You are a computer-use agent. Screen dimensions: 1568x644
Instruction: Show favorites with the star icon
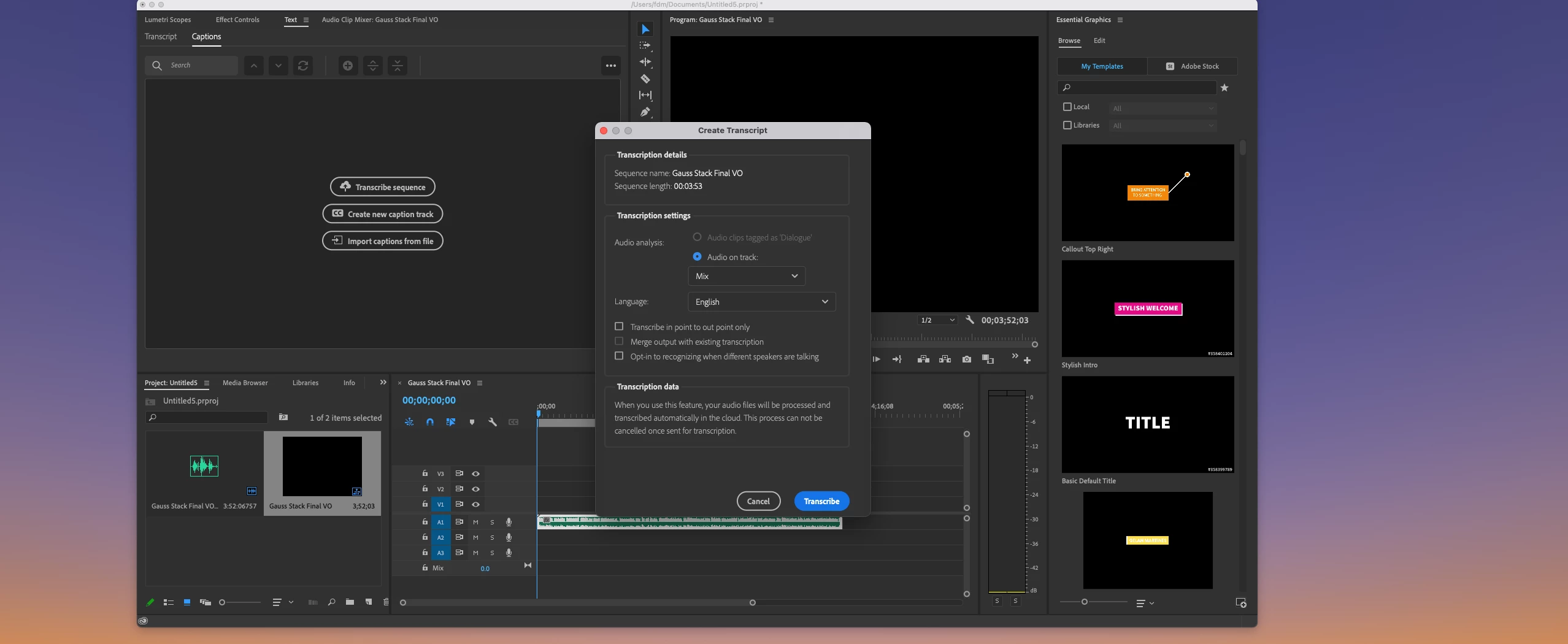point(1224,88)
